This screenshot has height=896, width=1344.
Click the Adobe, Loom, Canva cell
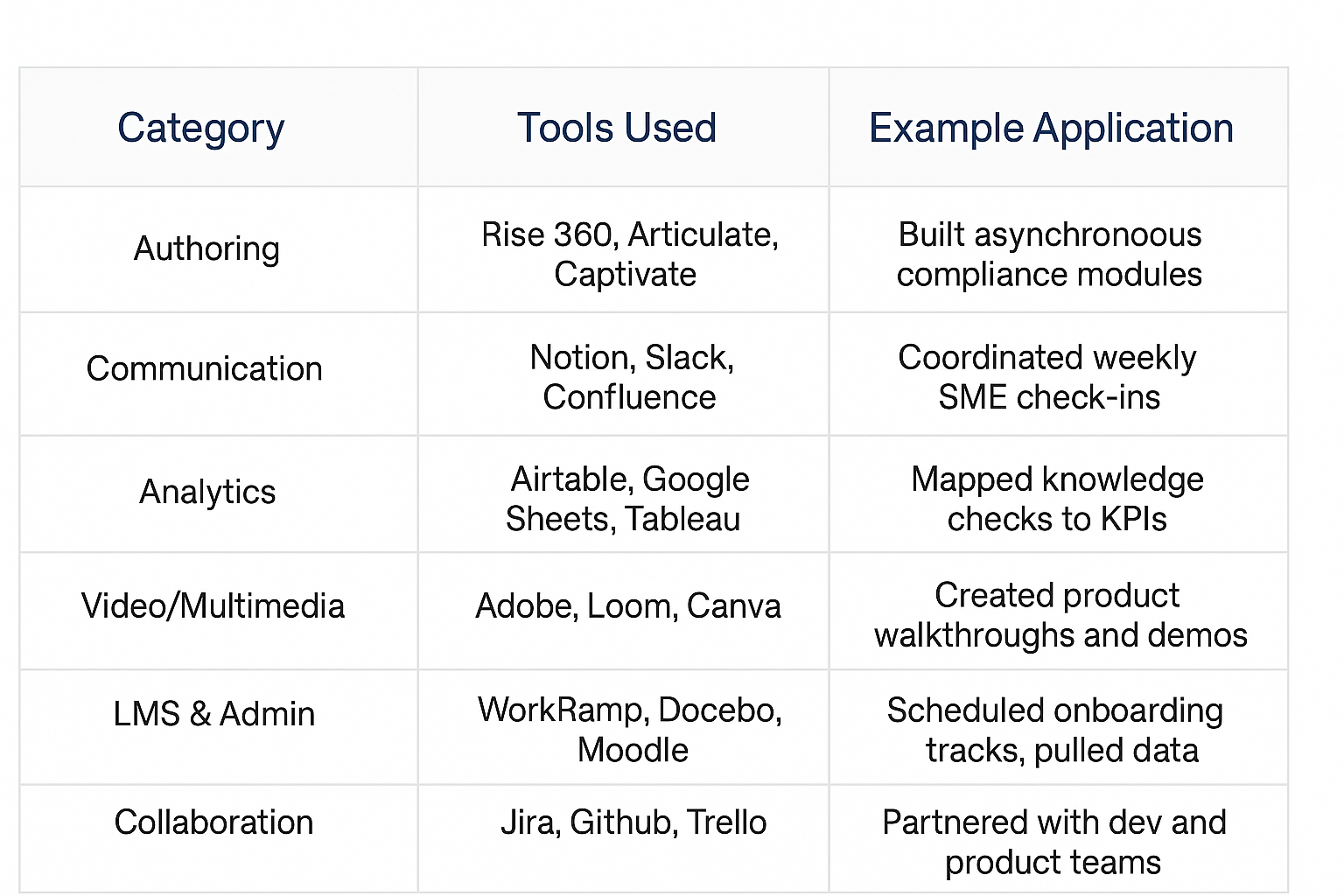click(x=623, y=611)
